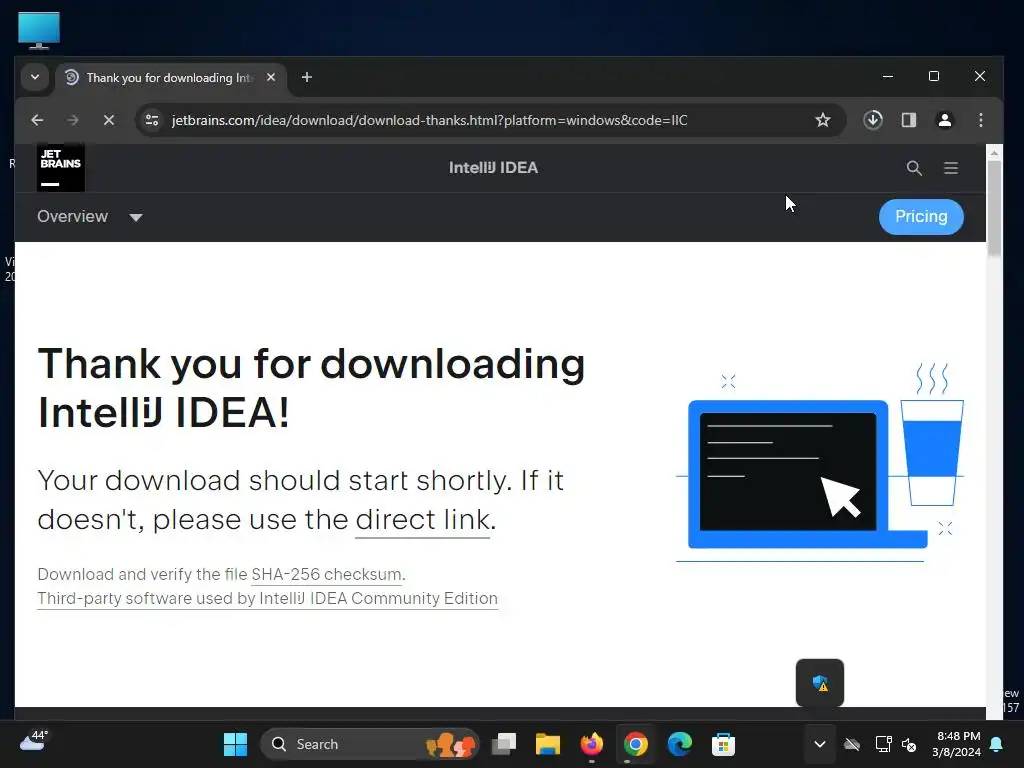
Task: Open the weather widget showing 44°
Action: click(33, 741)
